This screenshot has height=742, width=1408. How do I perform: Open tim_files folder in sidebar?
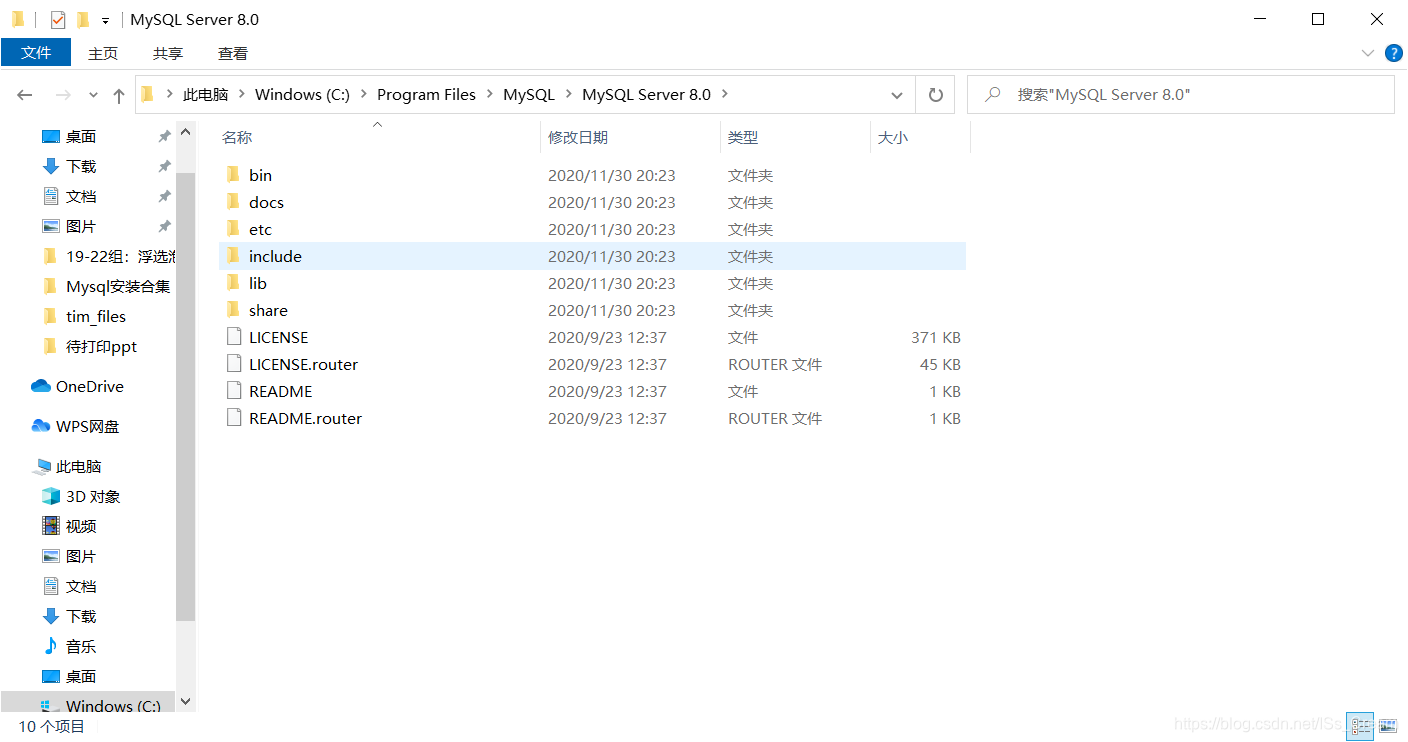coord(84,316)
